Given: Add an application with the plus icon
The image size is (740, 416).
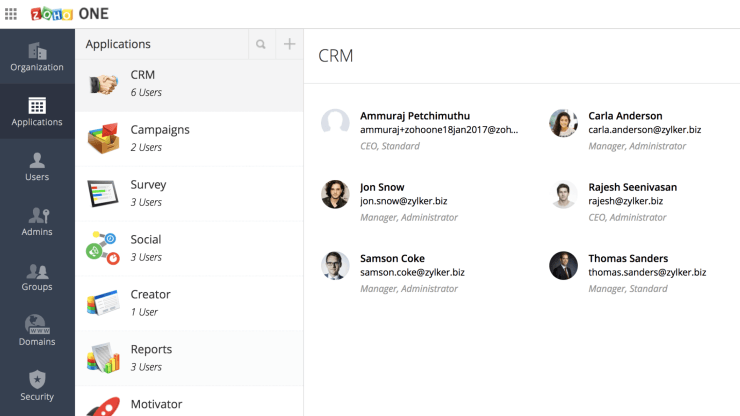Looking at the screenshot, I should 289,44.
